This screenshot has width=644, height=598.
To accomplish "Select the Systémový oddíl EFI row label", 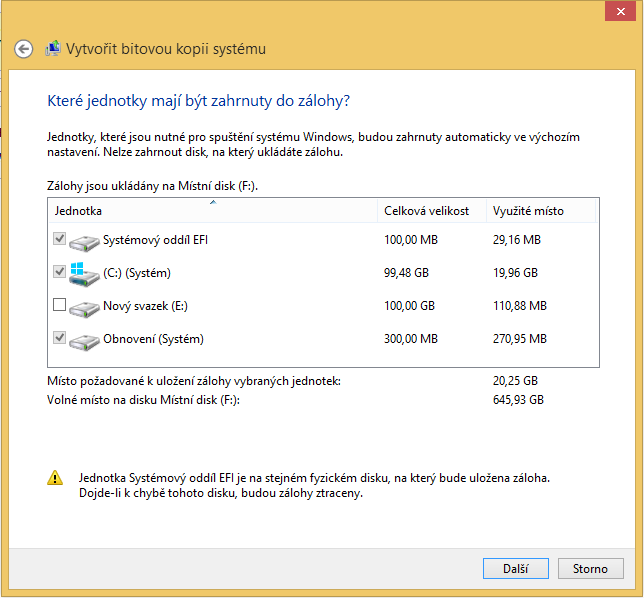I will pos(155,240).
